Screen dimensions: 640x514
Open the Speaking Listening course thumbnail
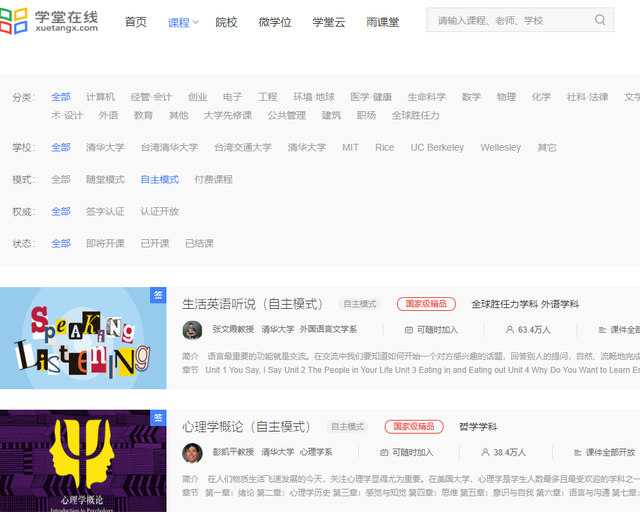pyautogui.click(x=83, y=338)
